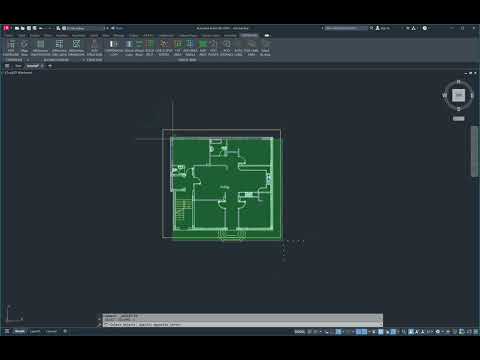Switch to the Layout1 tab
This screenshot has height=360, width=480.
35,331
